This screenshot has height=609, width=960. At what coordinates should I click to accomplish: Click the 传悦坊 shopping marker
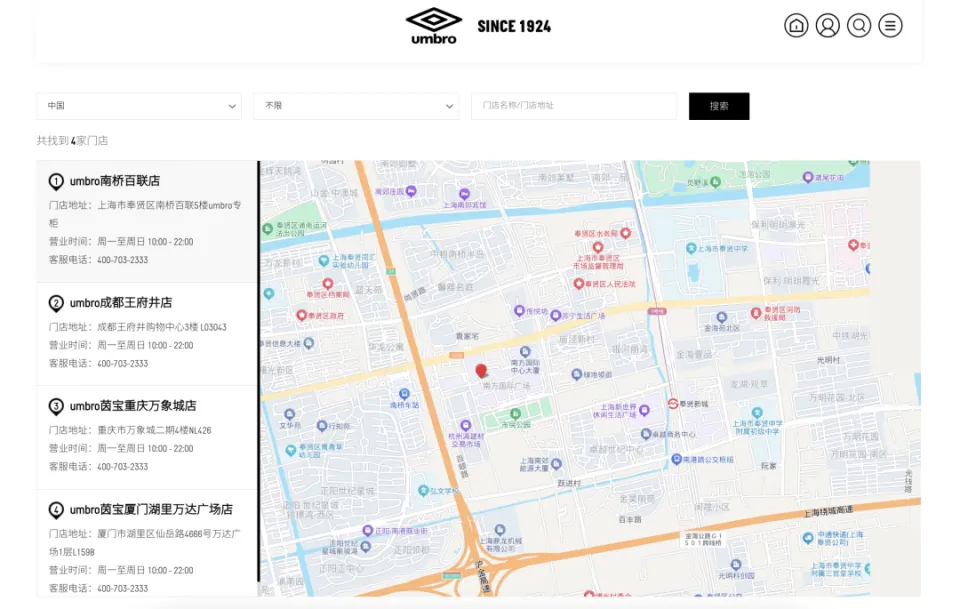(x=519, y=311)
